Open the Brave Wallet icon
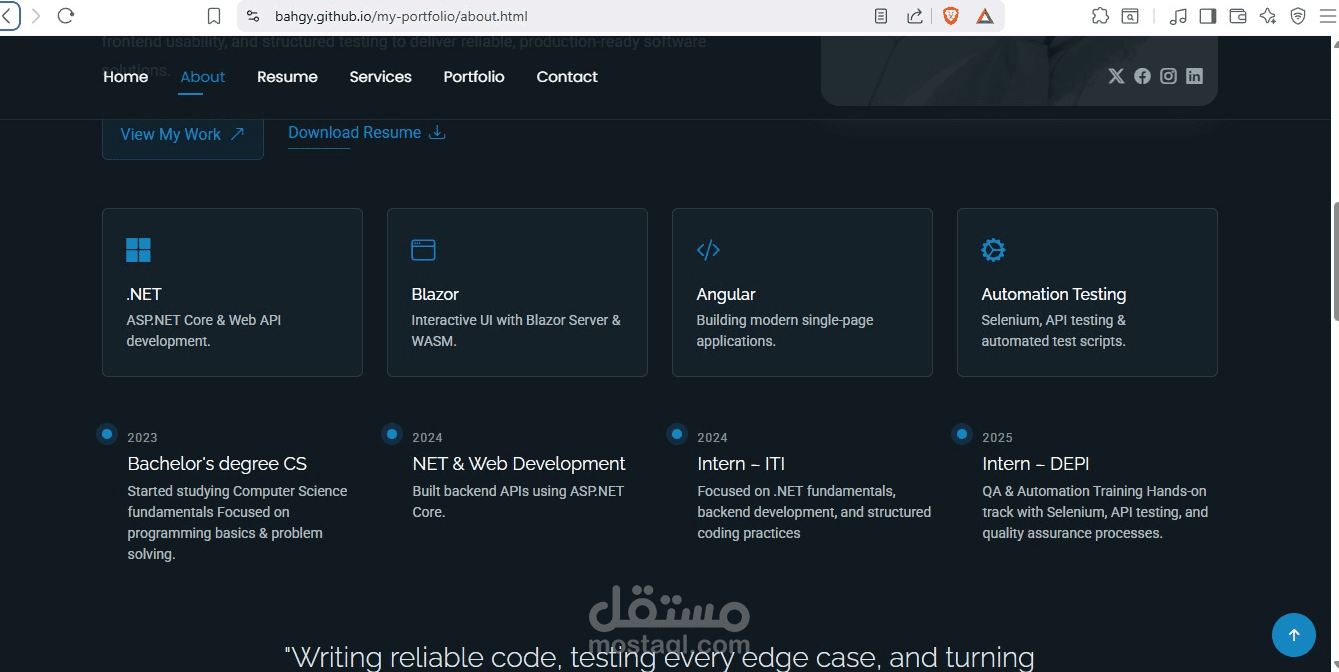The image size is (1339, 672). 1238,16
